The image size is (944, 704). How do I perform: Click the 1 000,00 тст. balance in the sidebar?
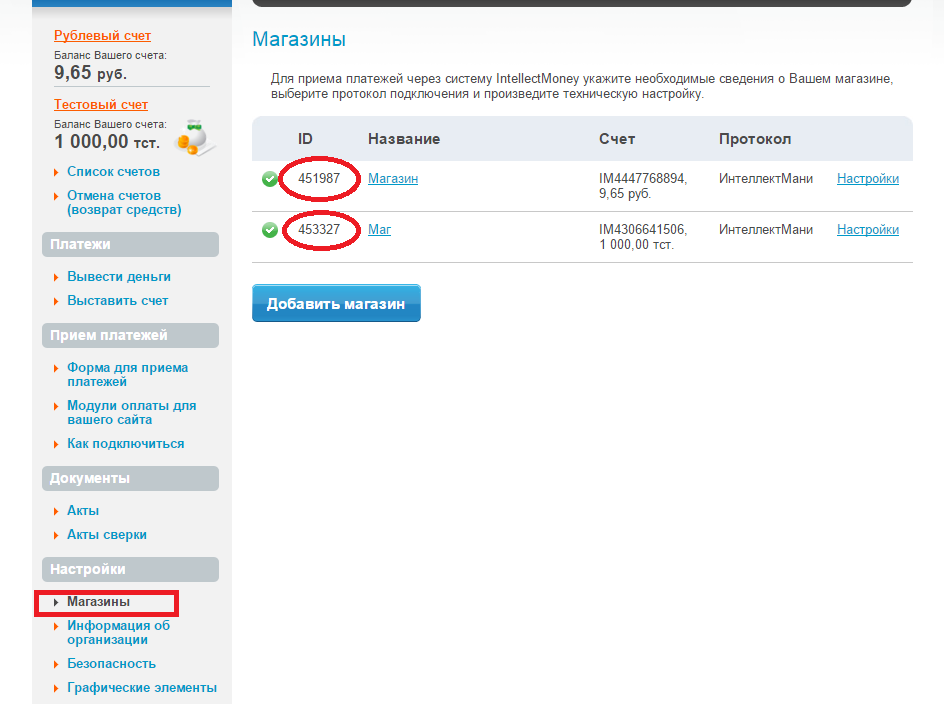pyautogui.click(x=107, y=142)
